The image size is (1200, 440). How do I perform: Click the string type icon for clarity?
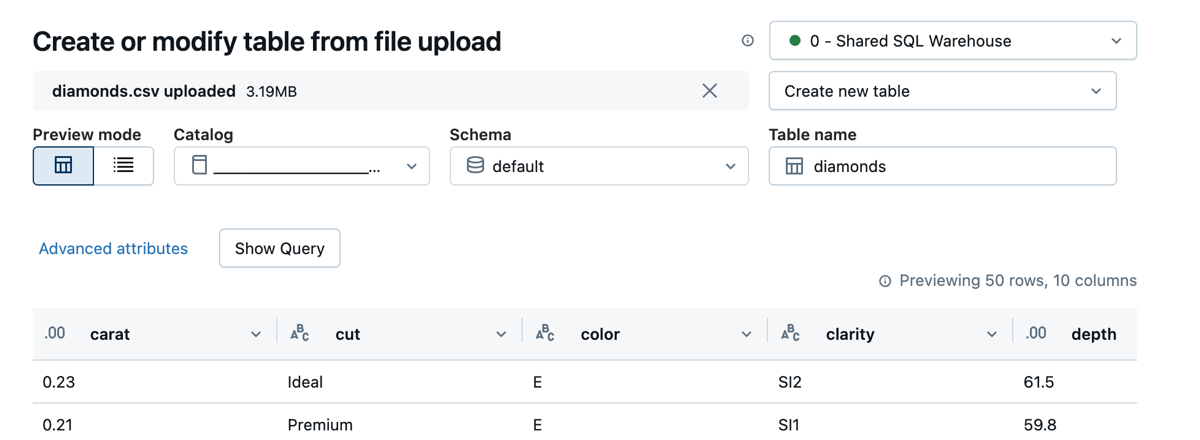coord(790,333)
